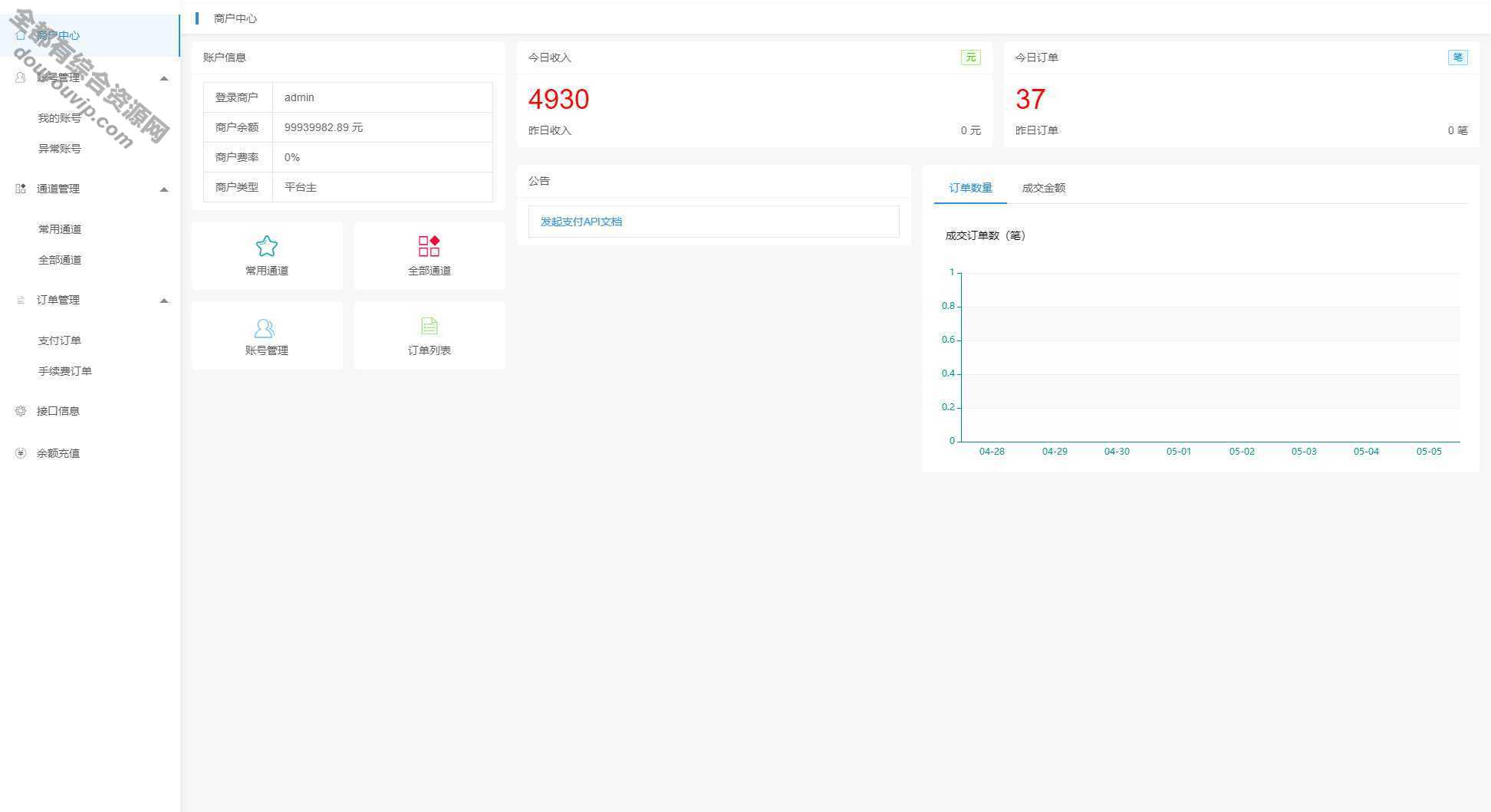Click the 登录商户 label cell

point(238,97)
